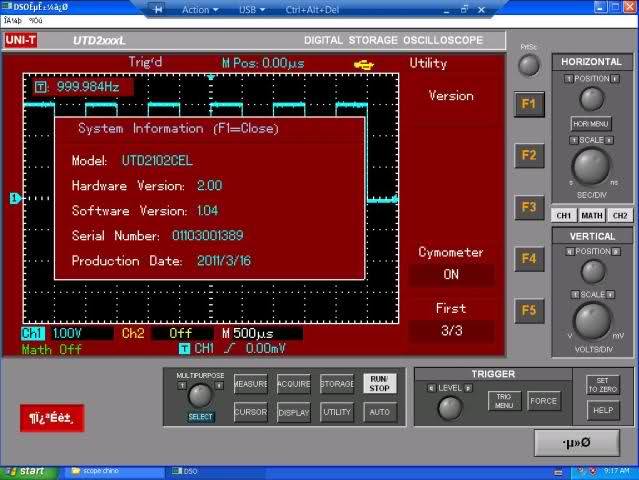This screenshot has width=639, height=480.
Task: Open the MEASURE menu
Action: (251, 384)
